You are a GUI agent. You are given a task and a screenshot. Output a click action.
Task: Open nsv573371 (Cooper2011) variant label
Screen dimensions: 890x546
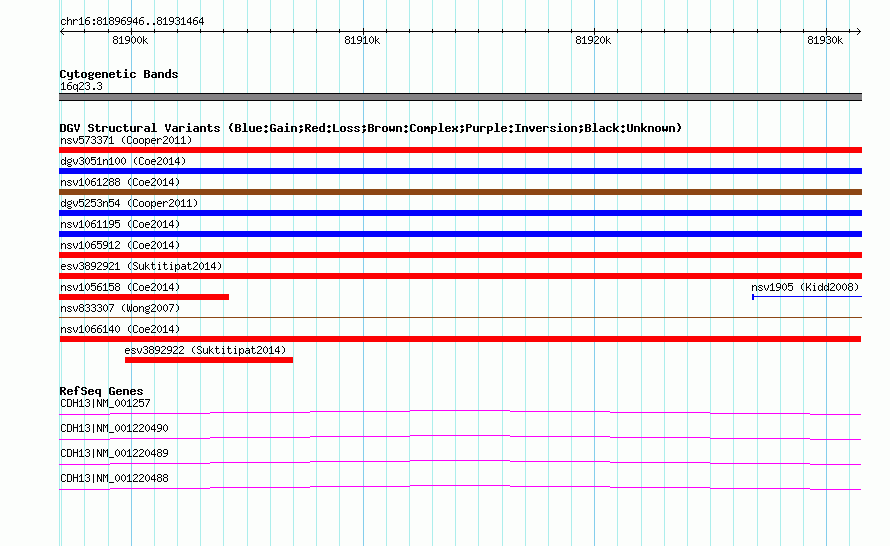click(126, 140)
